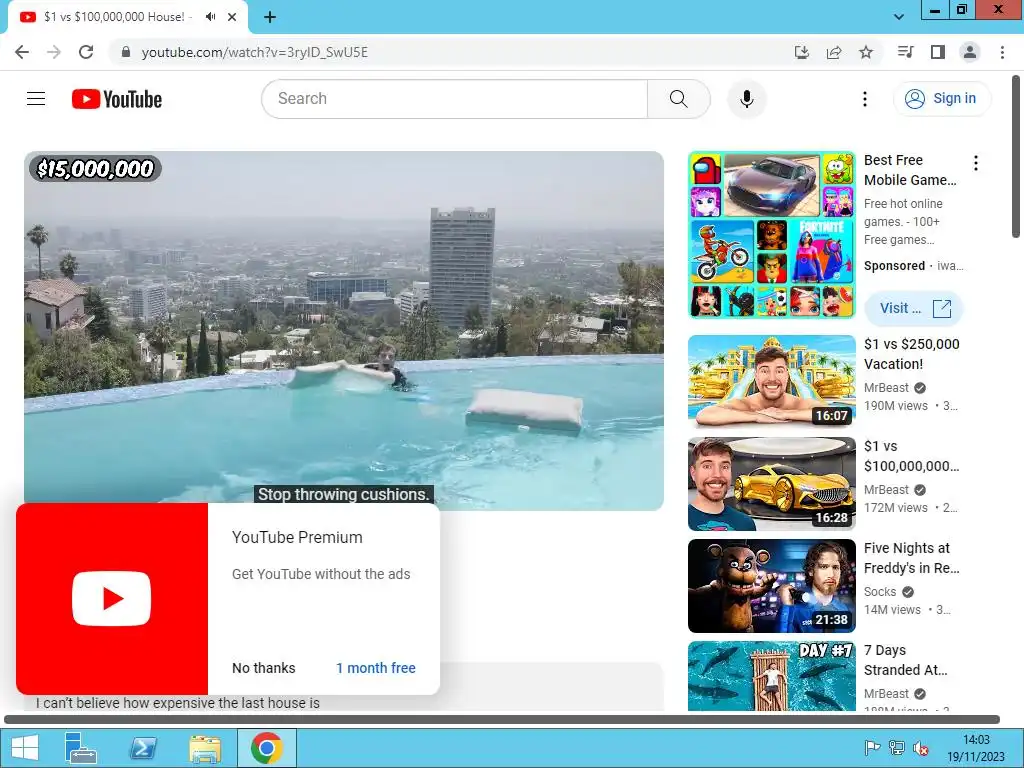Screen dimensions: 1024x768
Task: Open $1 vs $250,000 Vacation thumbnail
Action: [x=772, y=381]
